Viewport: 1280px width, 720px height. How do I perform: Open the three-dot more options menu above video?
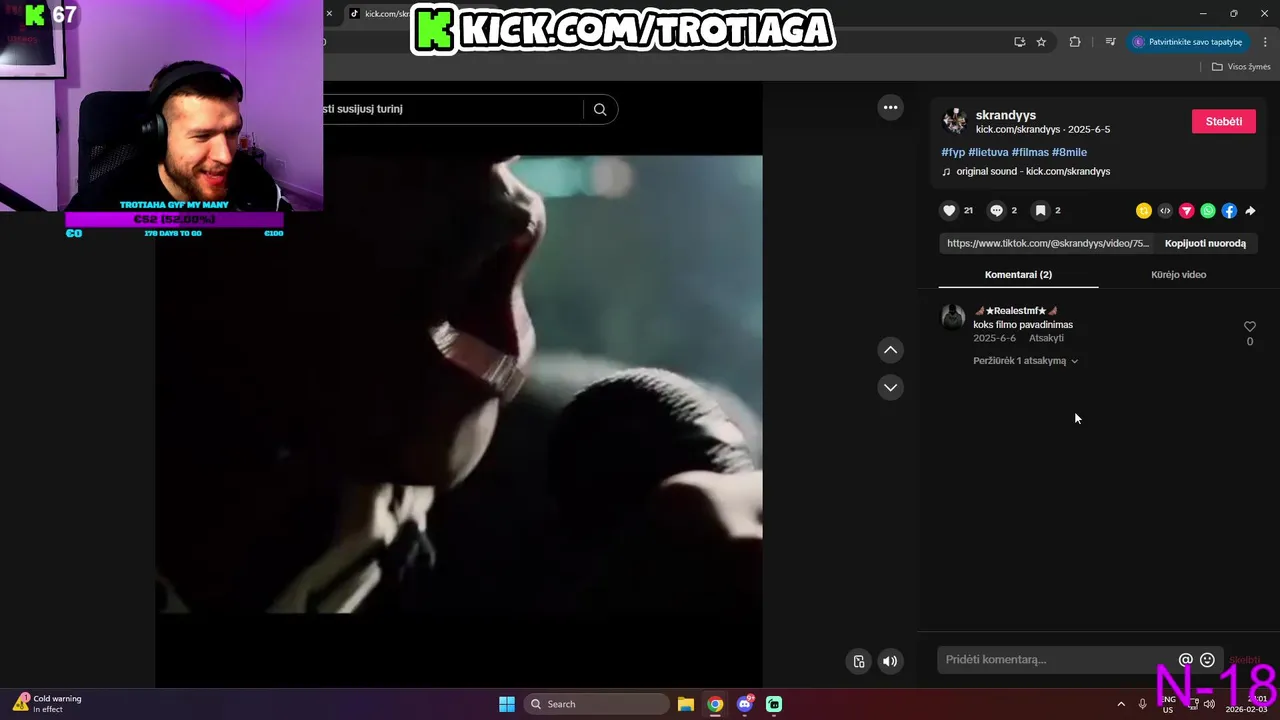click(x=890, y=108)
